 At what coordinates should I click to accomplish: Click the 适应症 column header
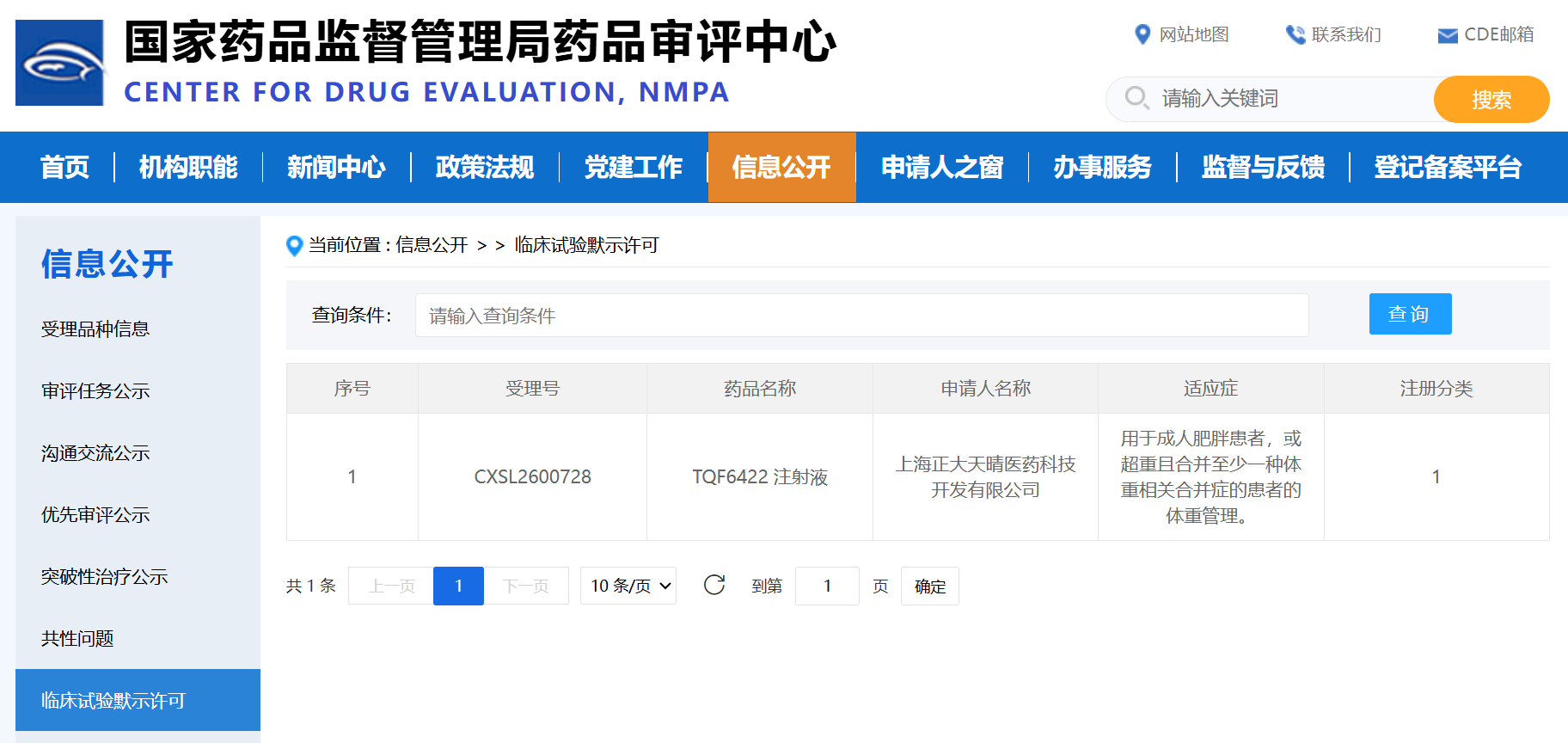(1211, 389)
